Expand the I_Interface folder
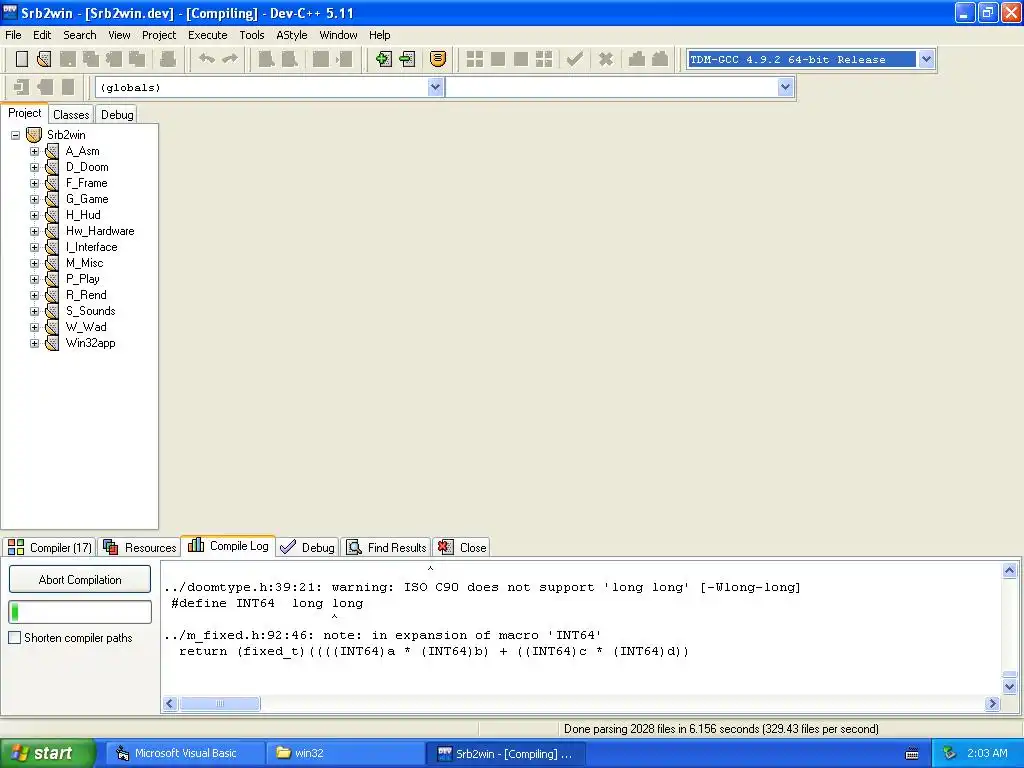The width and height of the screenshot is (1024, 768). click(35, 247)
